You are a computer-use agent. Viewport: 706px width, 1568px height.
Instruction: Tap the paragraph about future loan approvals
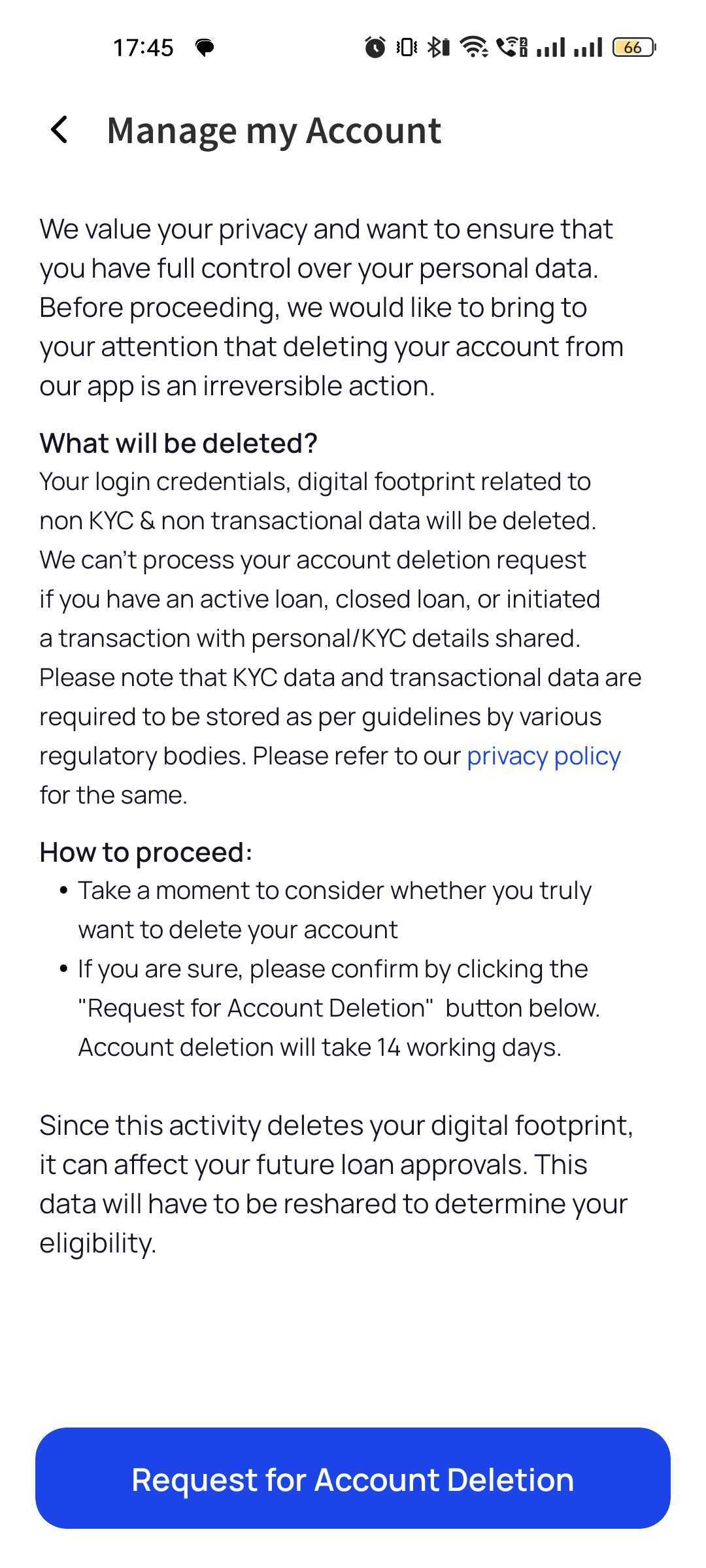337,1184
